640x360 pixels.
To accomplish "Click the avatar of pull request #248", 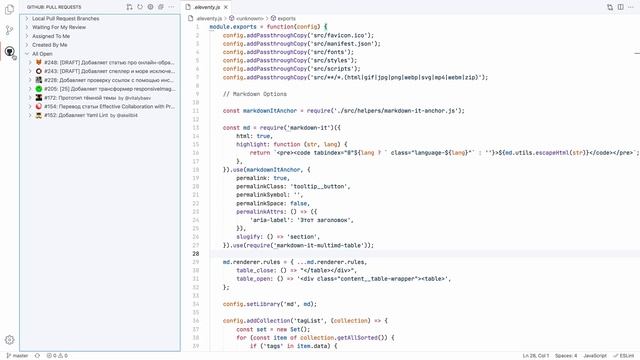I will [x=39, y=62].
